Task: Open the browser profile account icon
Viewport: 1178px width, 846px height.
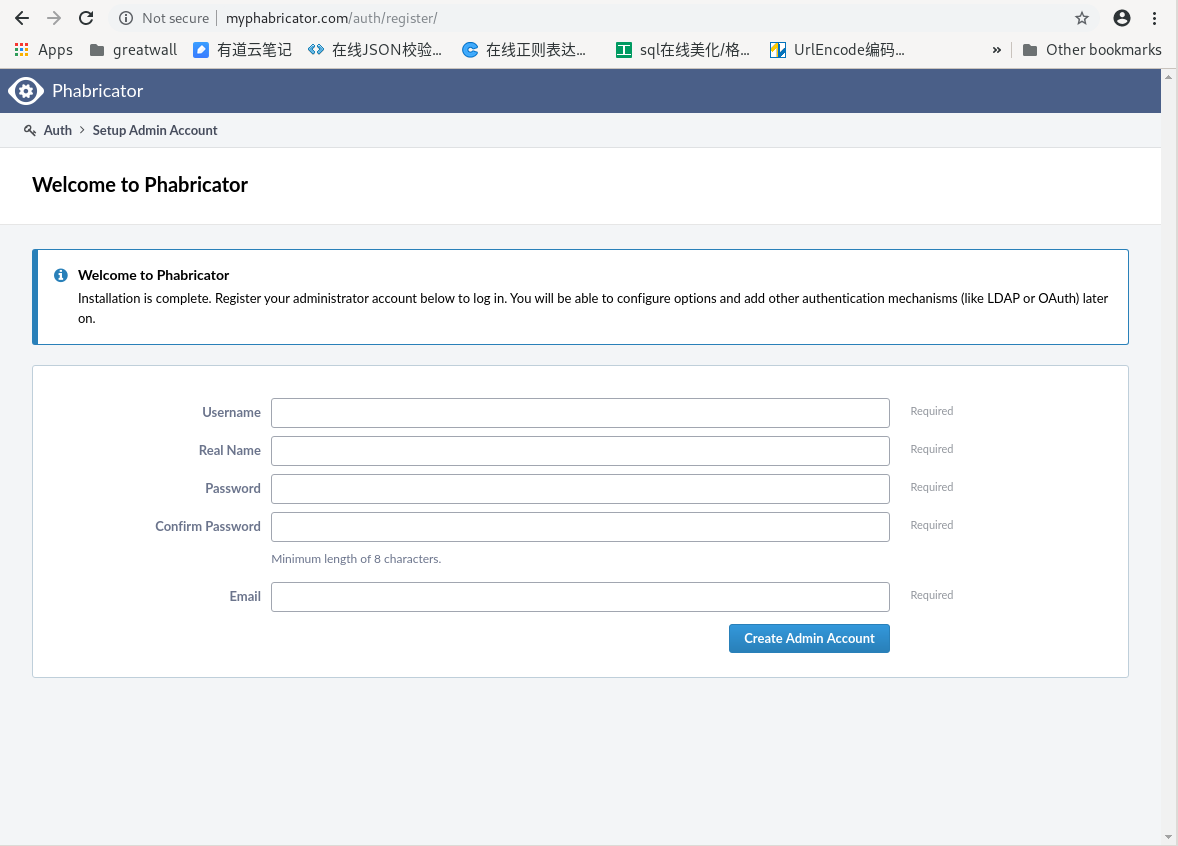Action: (x=1121, y=17)
